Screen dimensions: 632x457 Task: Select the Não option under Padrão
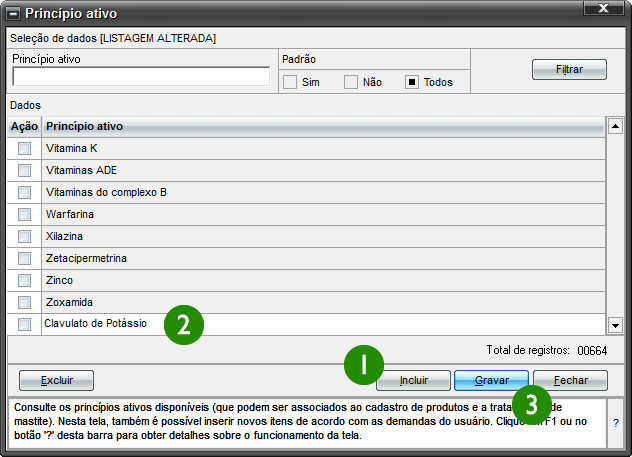pyautogui.click(x=351, y=82)
